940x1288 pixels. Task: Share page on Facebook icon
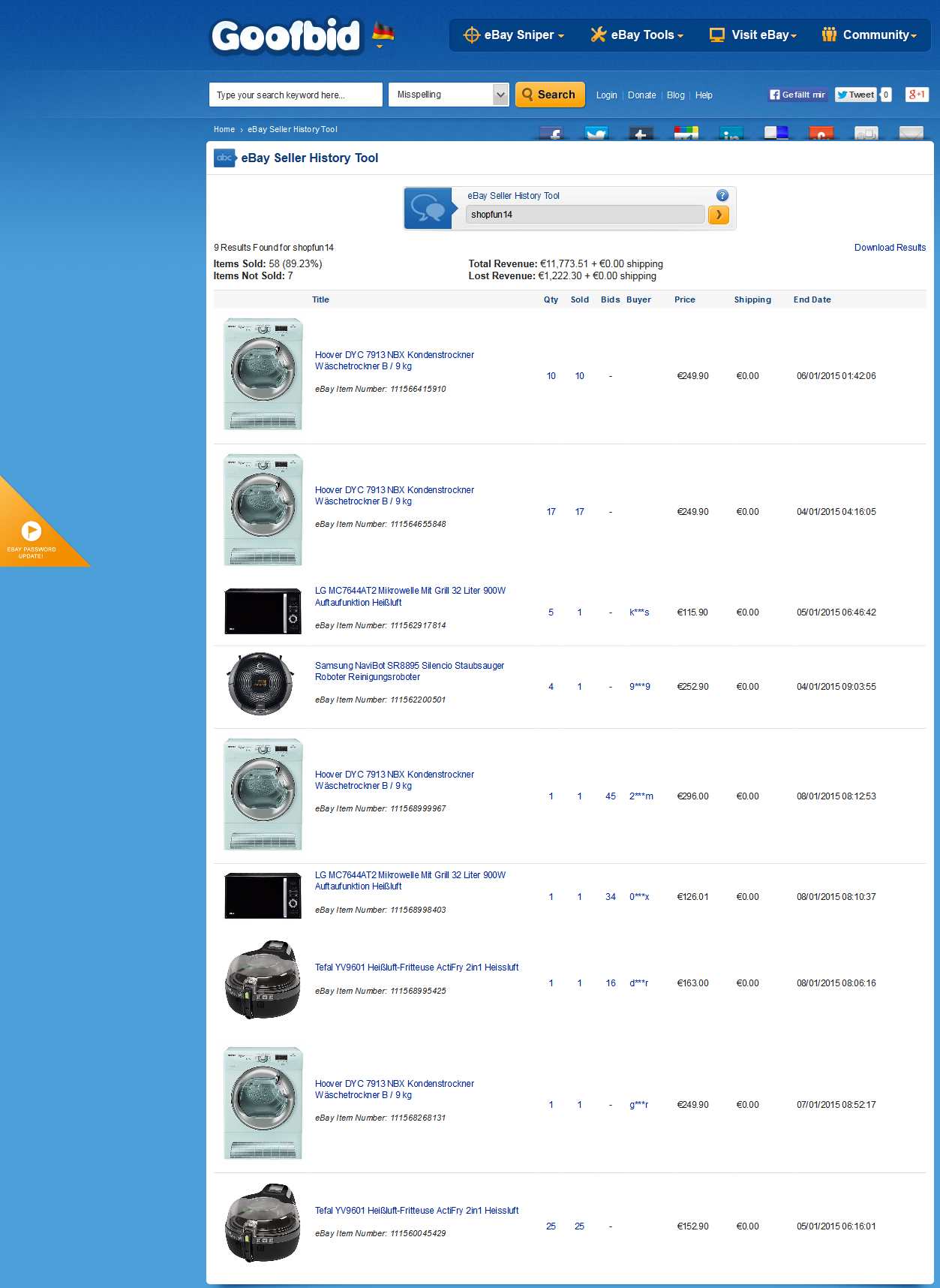[551, 134]
